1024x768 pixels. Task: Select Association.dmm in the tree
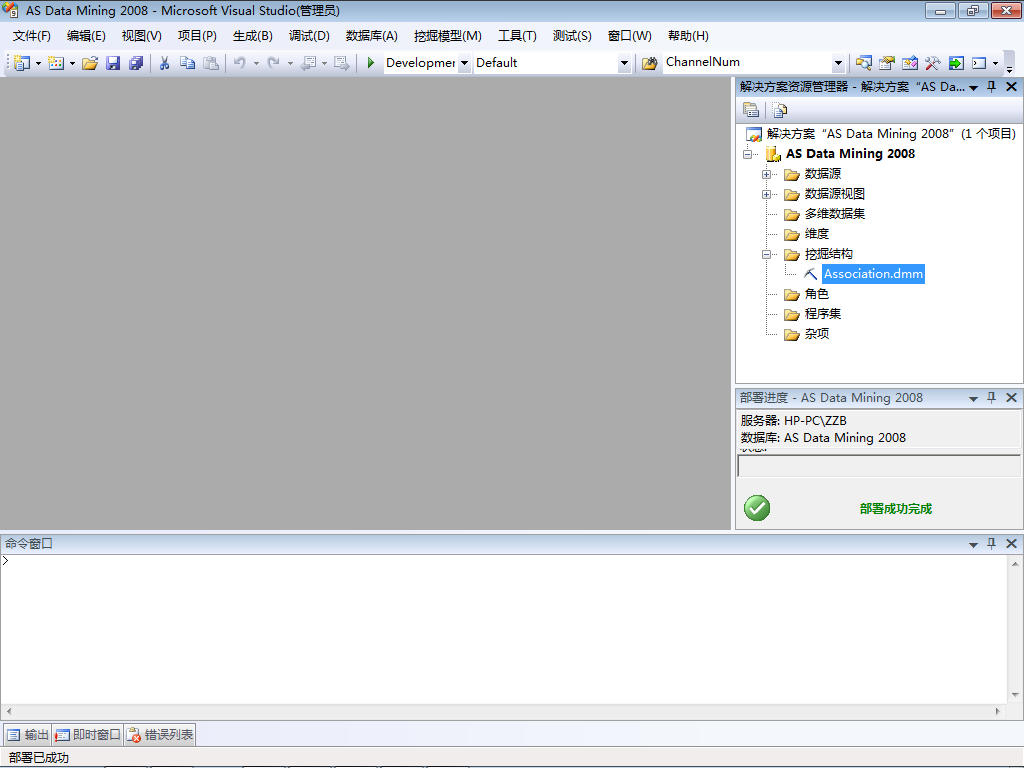[873, 274]
